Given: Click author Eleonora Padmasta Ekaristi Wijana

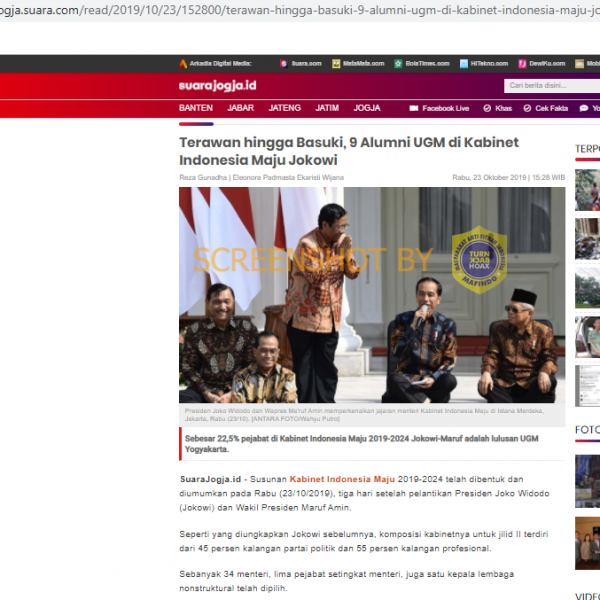Looking at the screenshot, I should click(288, 178).
